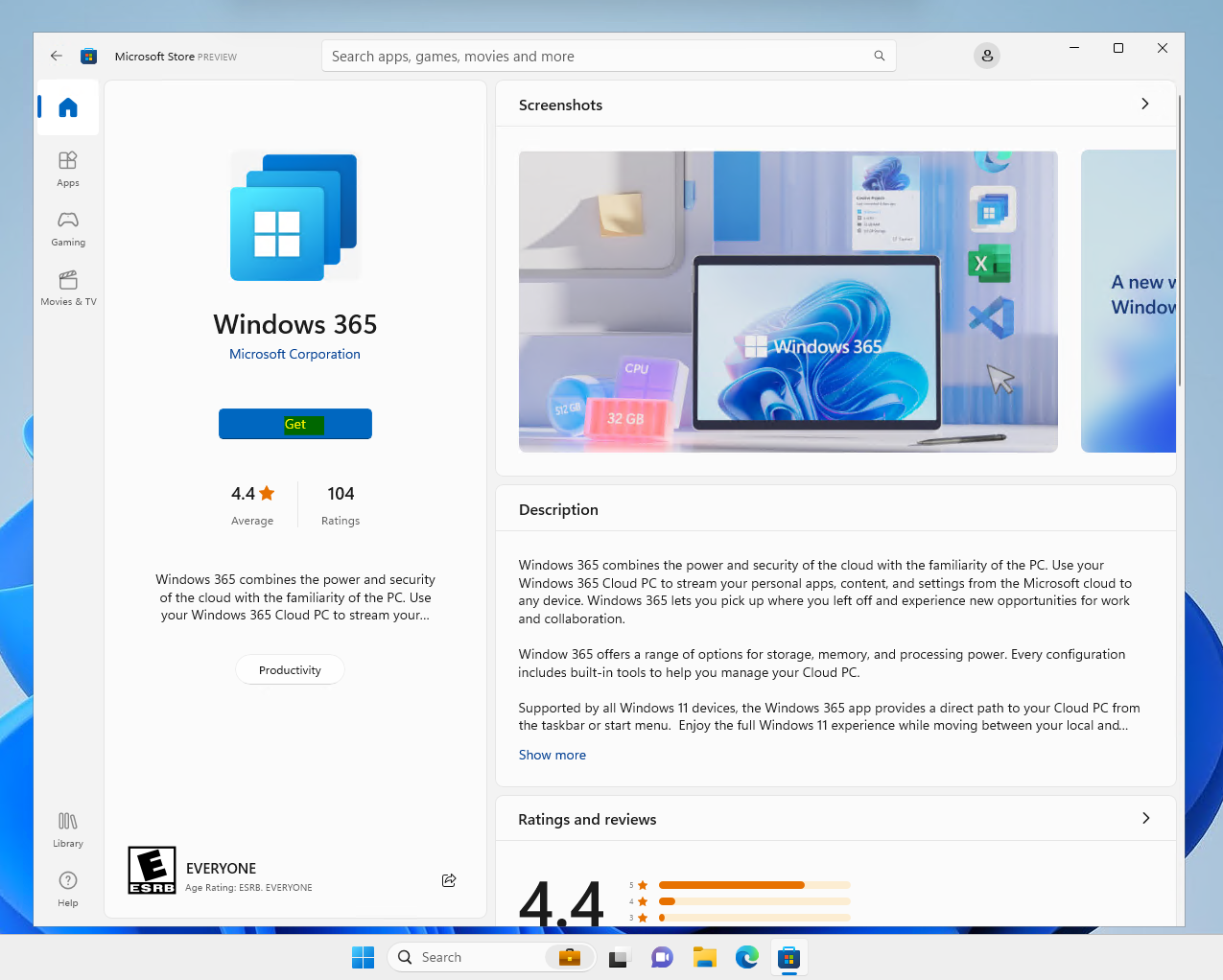Launch Microsoft Edge from the taskbar
Image resolution: width=1223 pixels, height=980 pixels.
pos(747,957)
